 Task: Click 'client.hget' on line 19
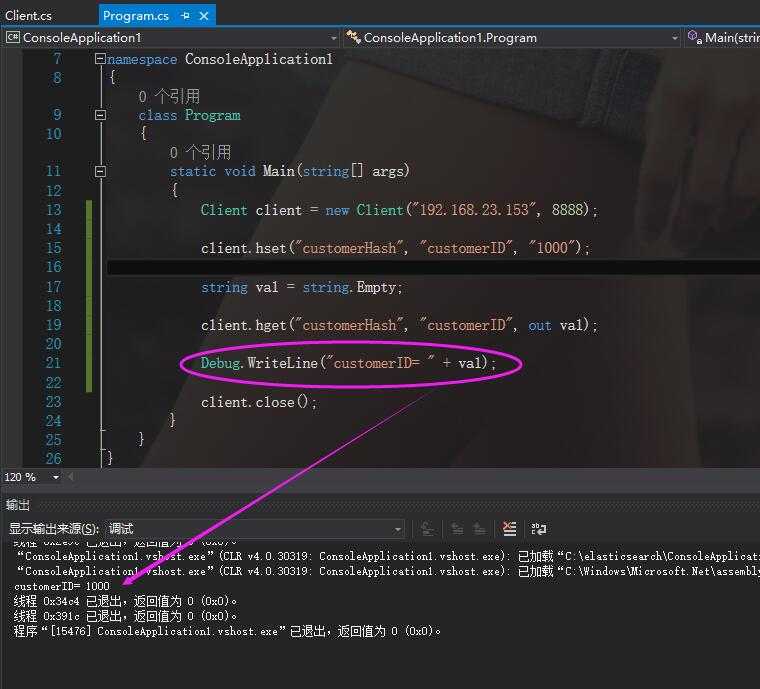243,325
